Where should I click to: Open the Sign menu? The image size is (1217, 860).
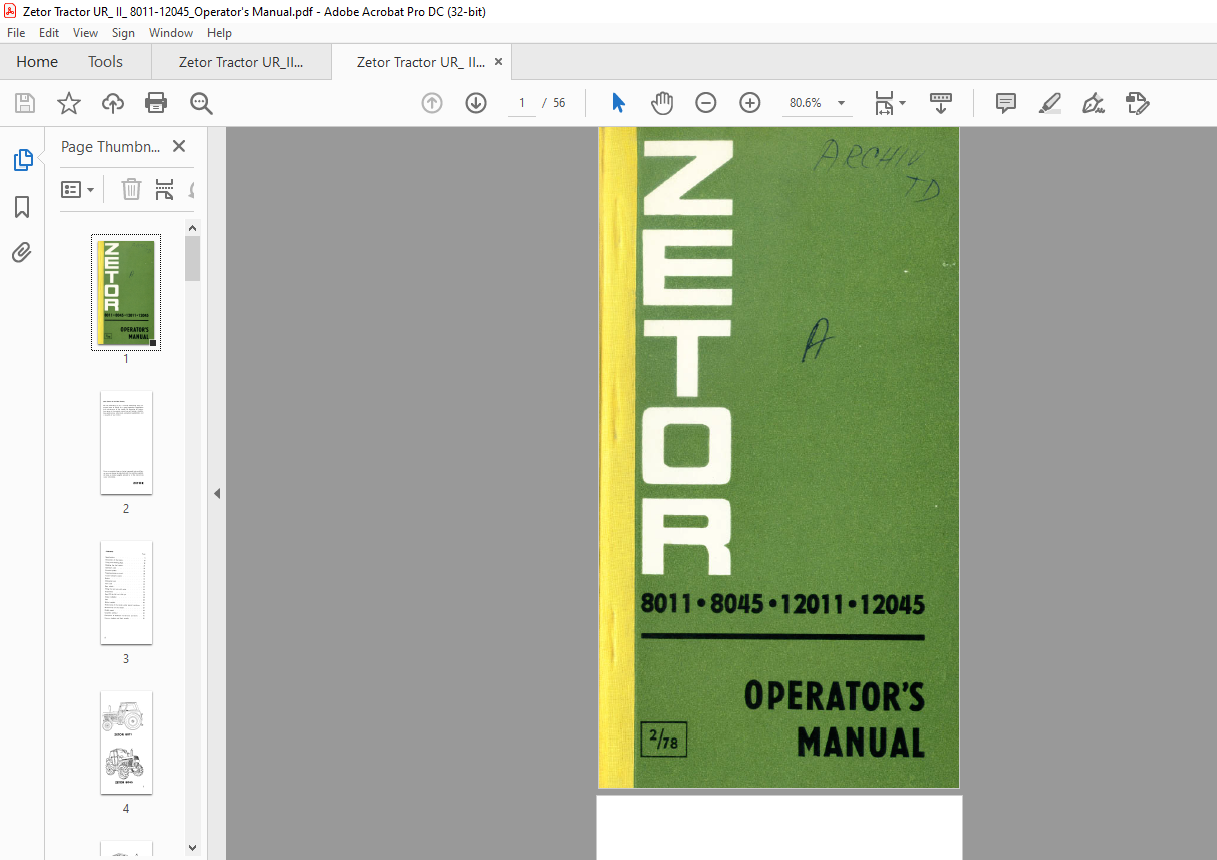pos(124,33)
